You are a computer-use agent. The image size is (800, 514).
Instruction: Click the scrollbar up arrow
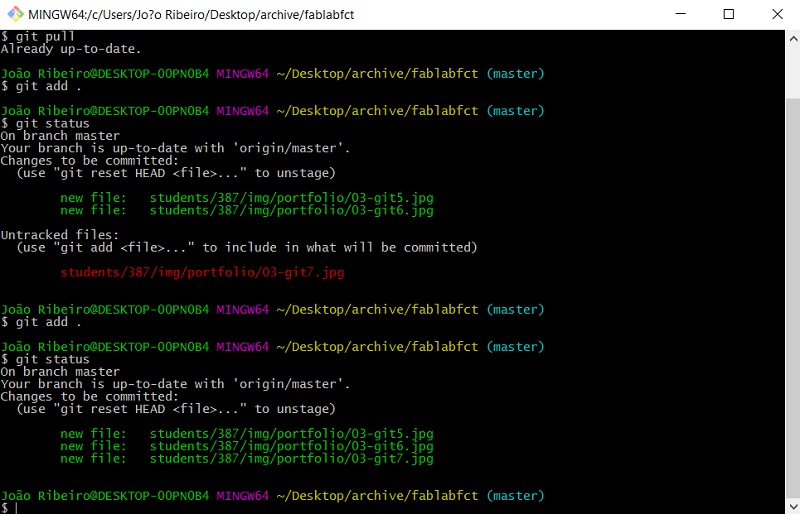(x=793, y=38)
